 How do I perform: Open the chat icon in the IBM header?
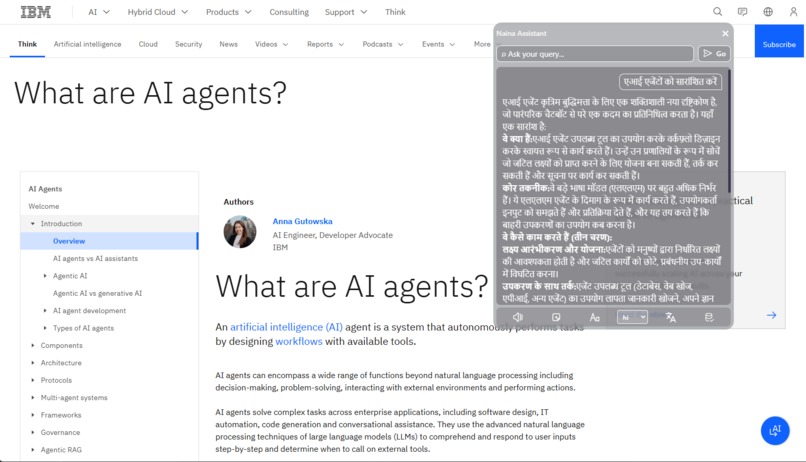click(742, 12)
